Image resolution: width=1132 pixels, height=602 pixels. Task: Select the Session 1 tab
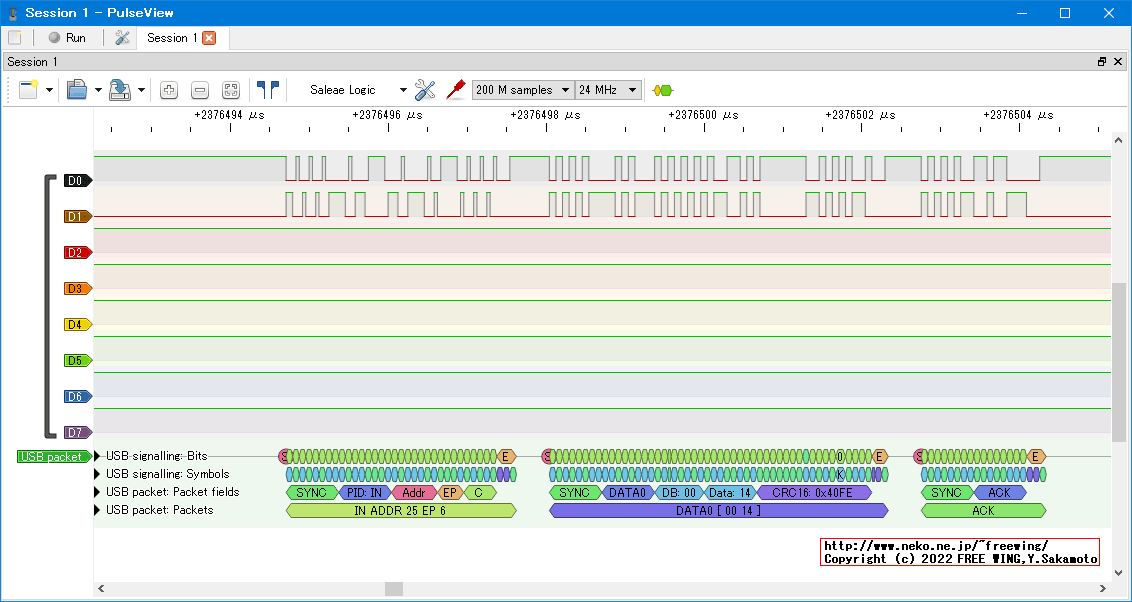coord(171,38)
